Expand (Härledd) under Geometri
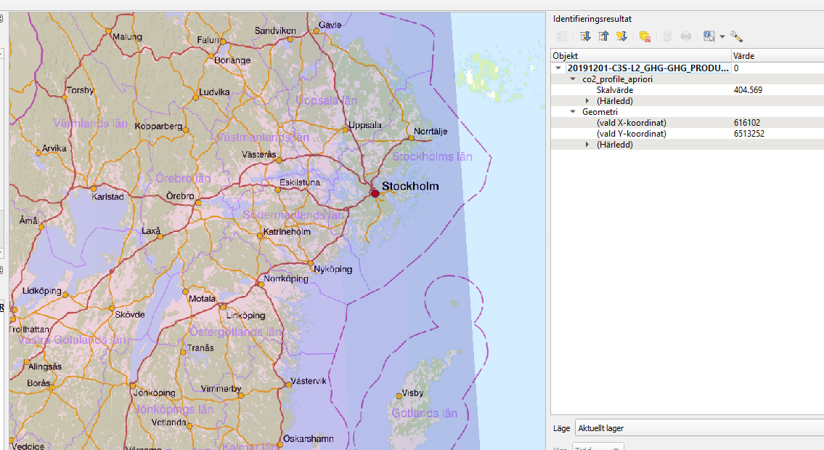The height and width of the screenshot is (450, 824). 588,145
